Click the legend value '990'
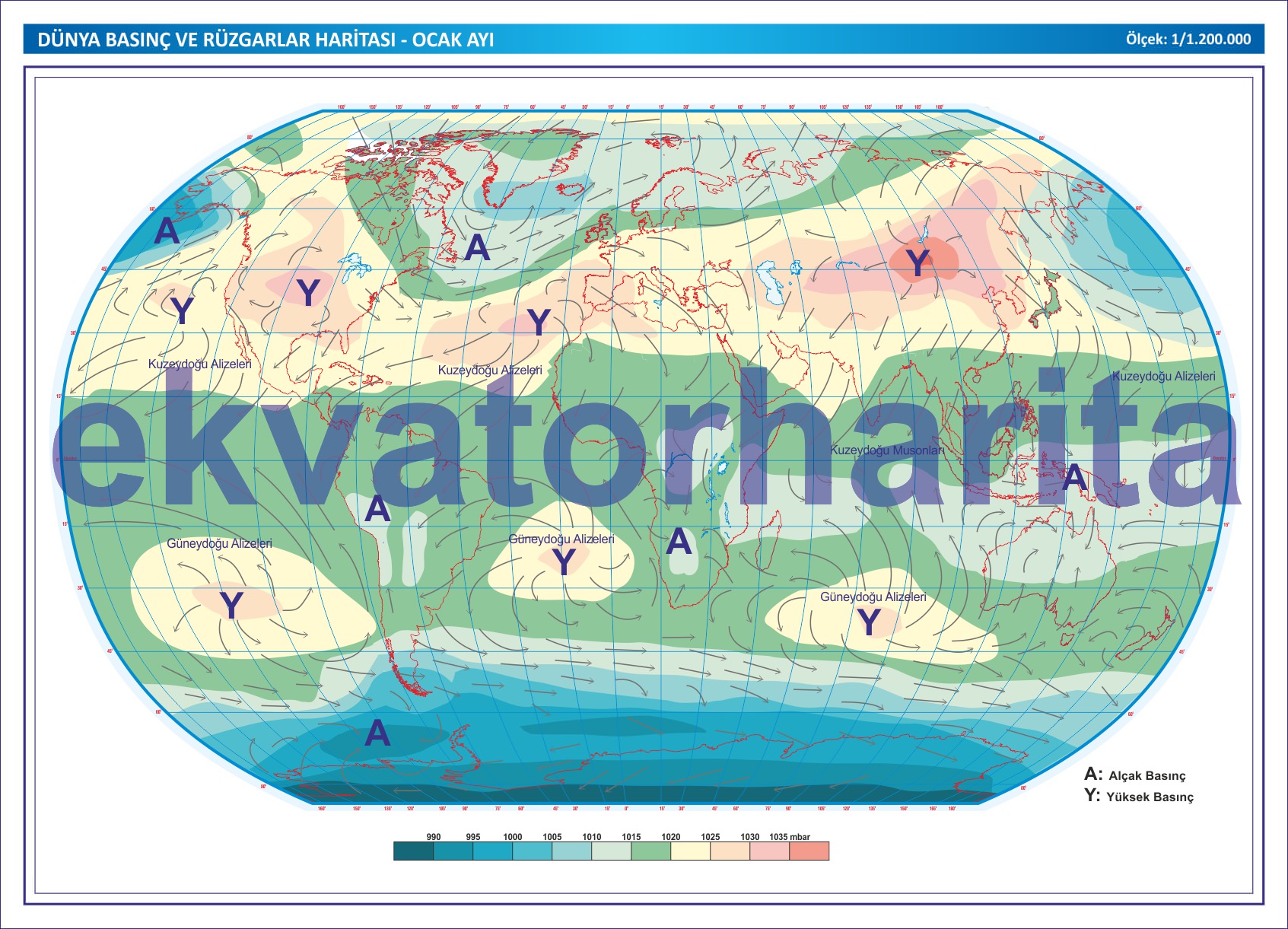 434,836
